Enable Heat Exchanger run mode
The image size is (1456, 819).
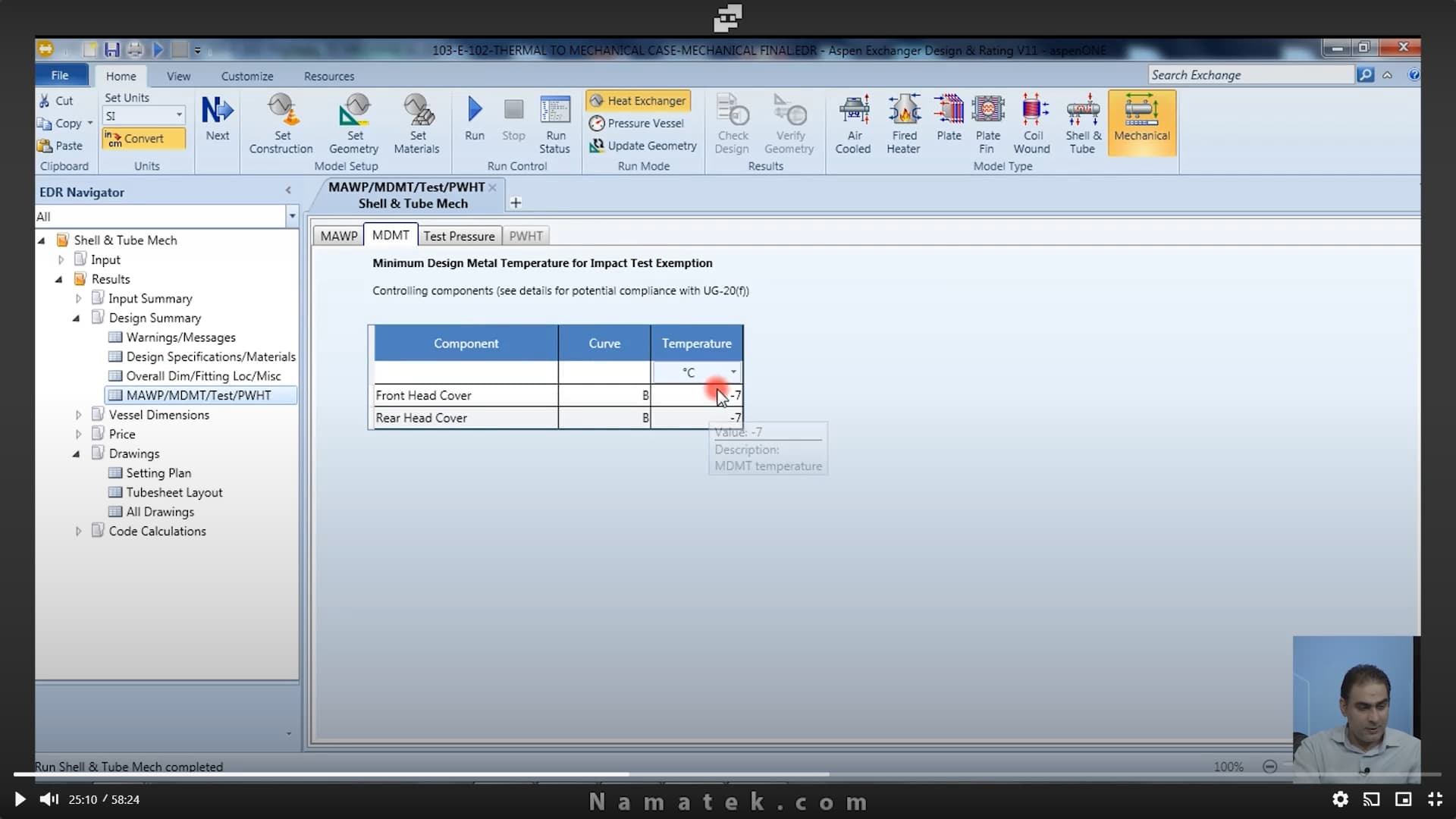(638, 101)
